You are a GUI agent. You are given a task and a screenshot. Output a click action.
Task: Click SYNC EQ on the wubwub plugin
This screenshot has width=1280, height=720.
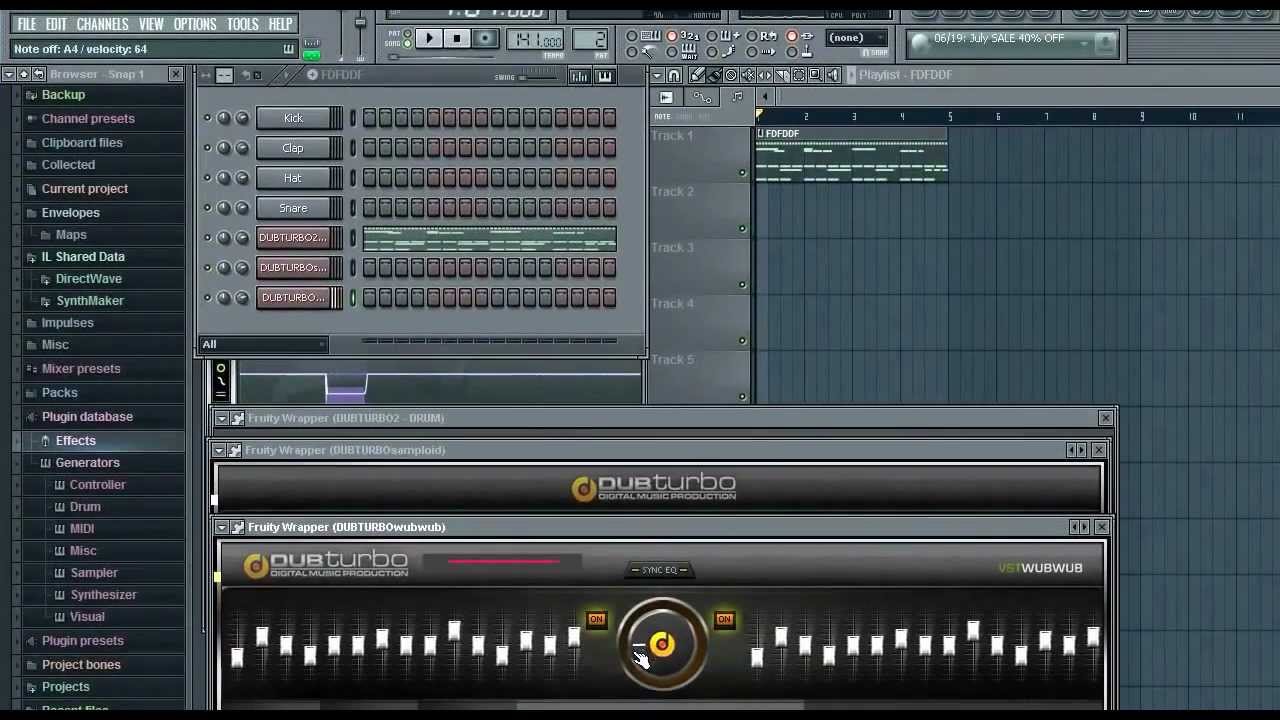[x=659, y=570]
